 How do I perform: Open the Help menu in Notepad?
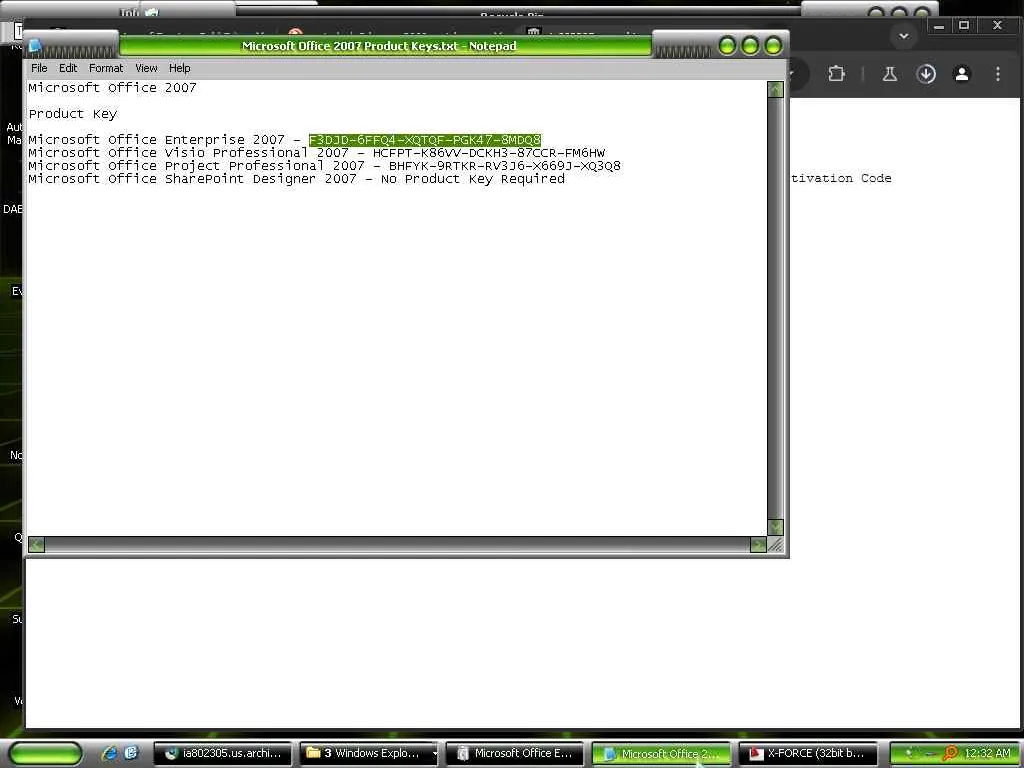[180, 68]
